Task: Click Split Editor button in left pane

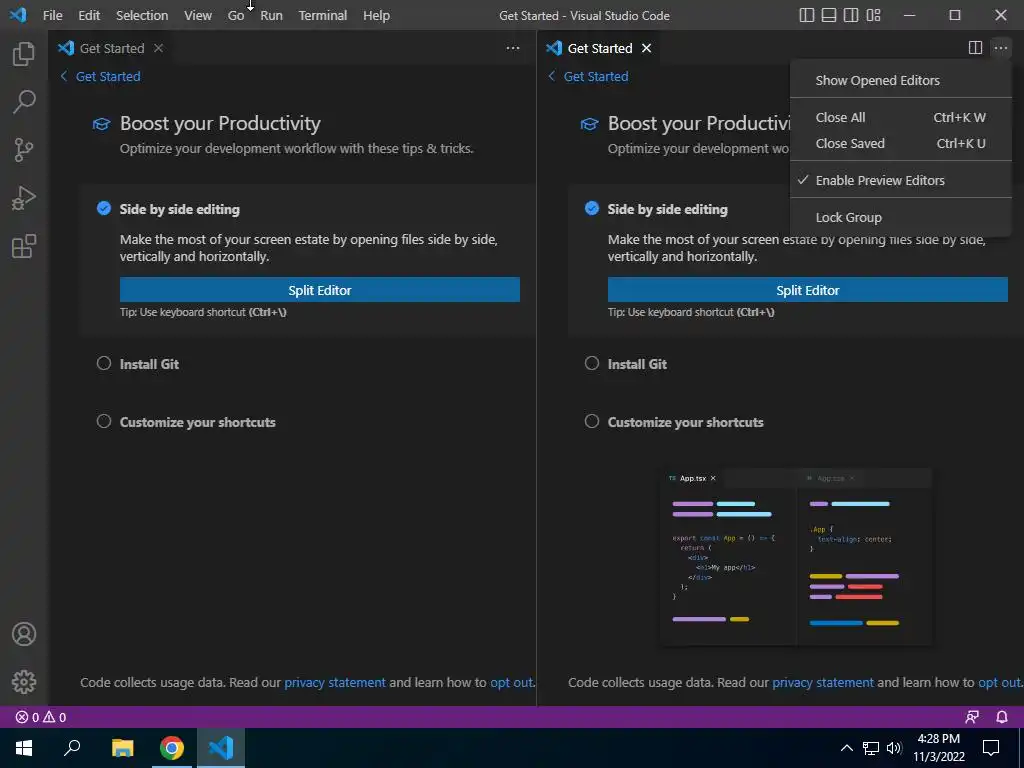Action: [x=319, y=289]
